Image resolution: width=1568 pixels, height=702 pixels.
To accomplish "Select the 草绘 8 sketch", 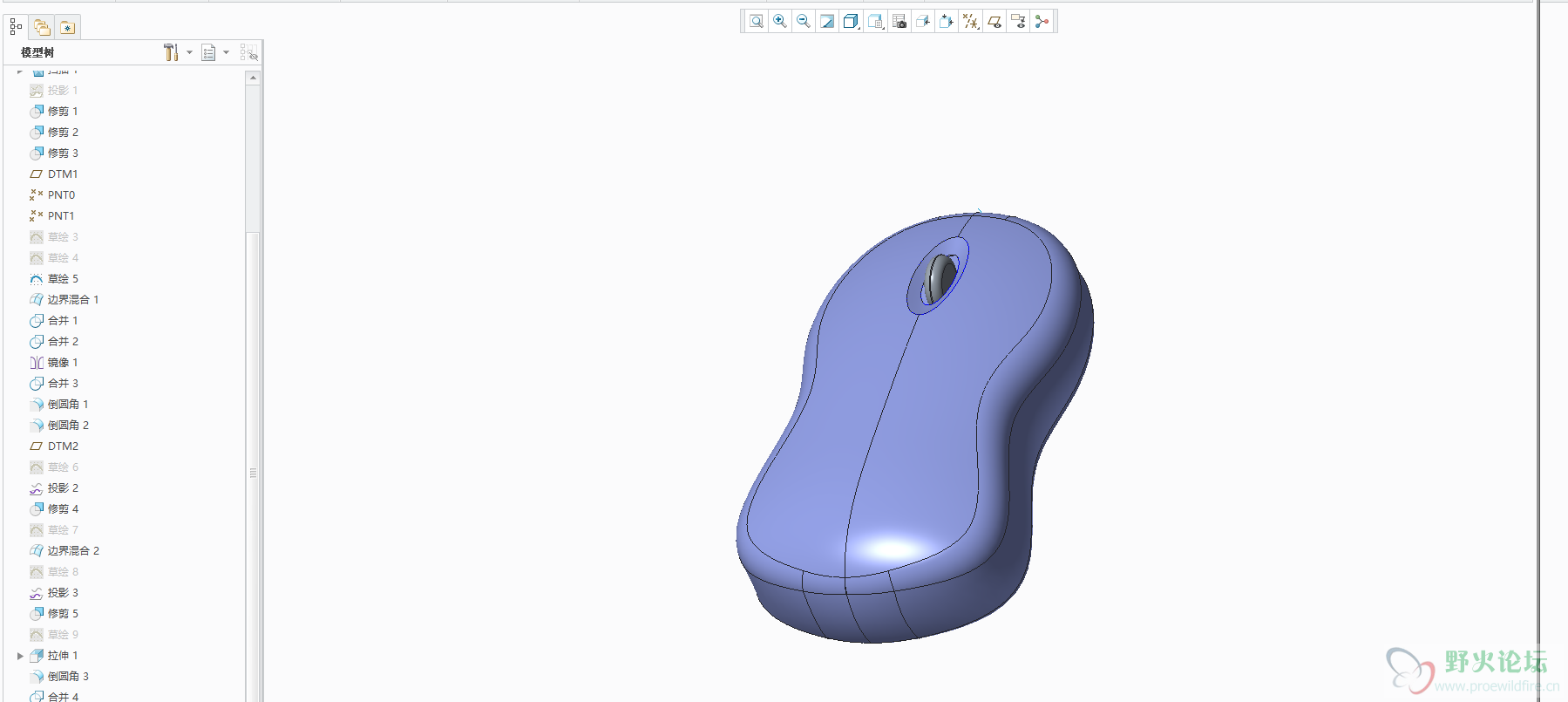I will [x=53, y=572].
